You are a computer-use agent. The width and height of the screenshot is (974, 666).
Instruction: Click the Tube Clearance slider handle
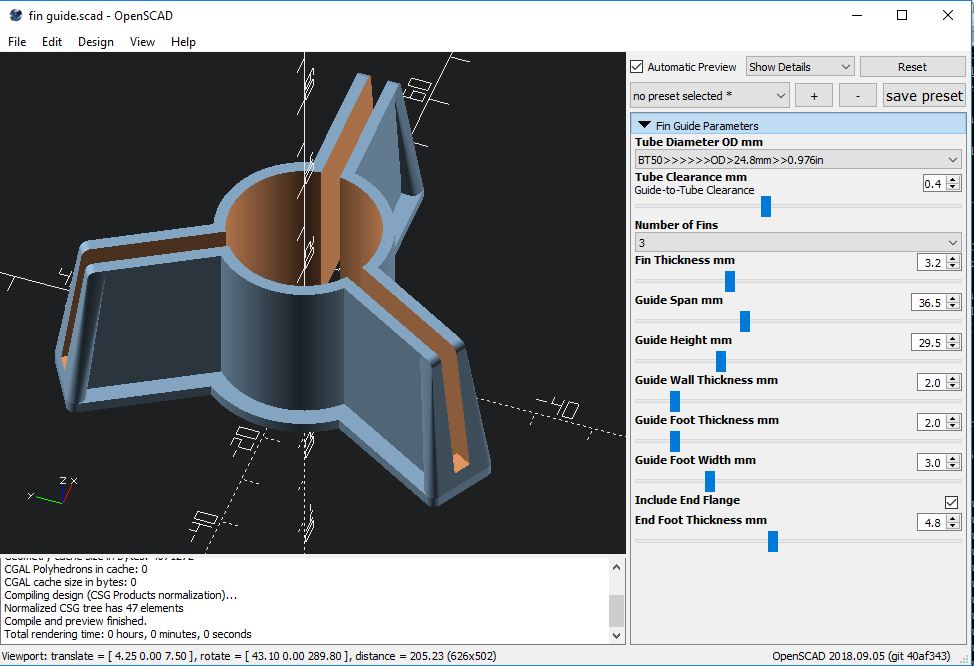[766, 206]
